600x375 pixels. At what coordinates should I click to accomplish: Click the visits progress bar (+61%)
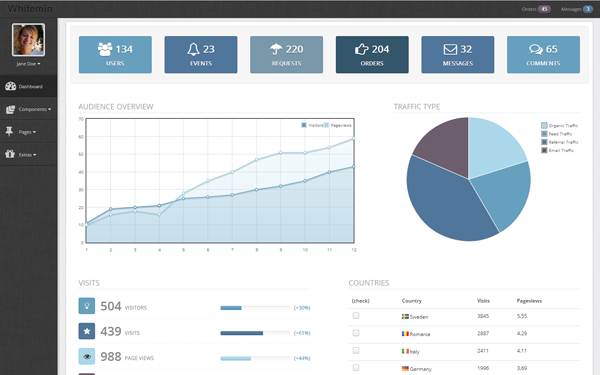[255, 333]
